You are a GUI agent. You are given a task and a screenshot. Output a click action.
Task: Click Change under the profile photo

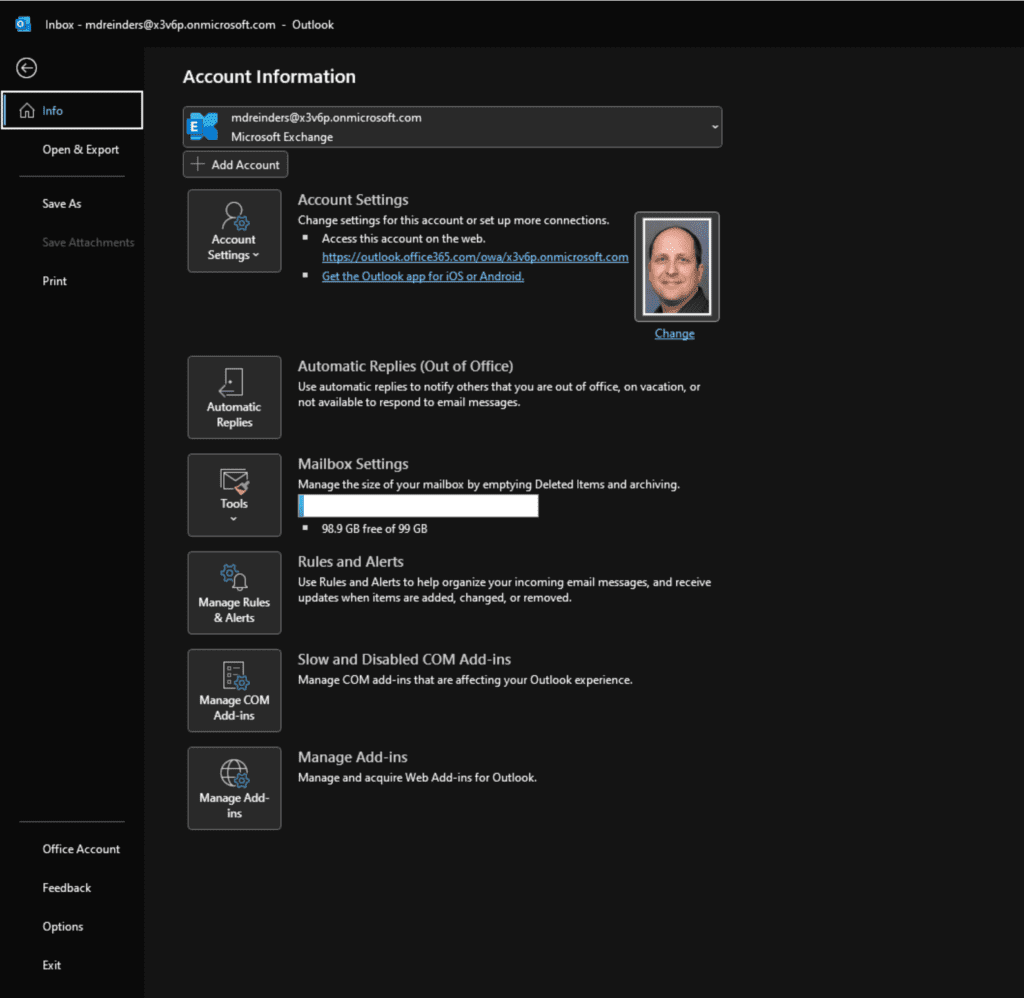675,334
